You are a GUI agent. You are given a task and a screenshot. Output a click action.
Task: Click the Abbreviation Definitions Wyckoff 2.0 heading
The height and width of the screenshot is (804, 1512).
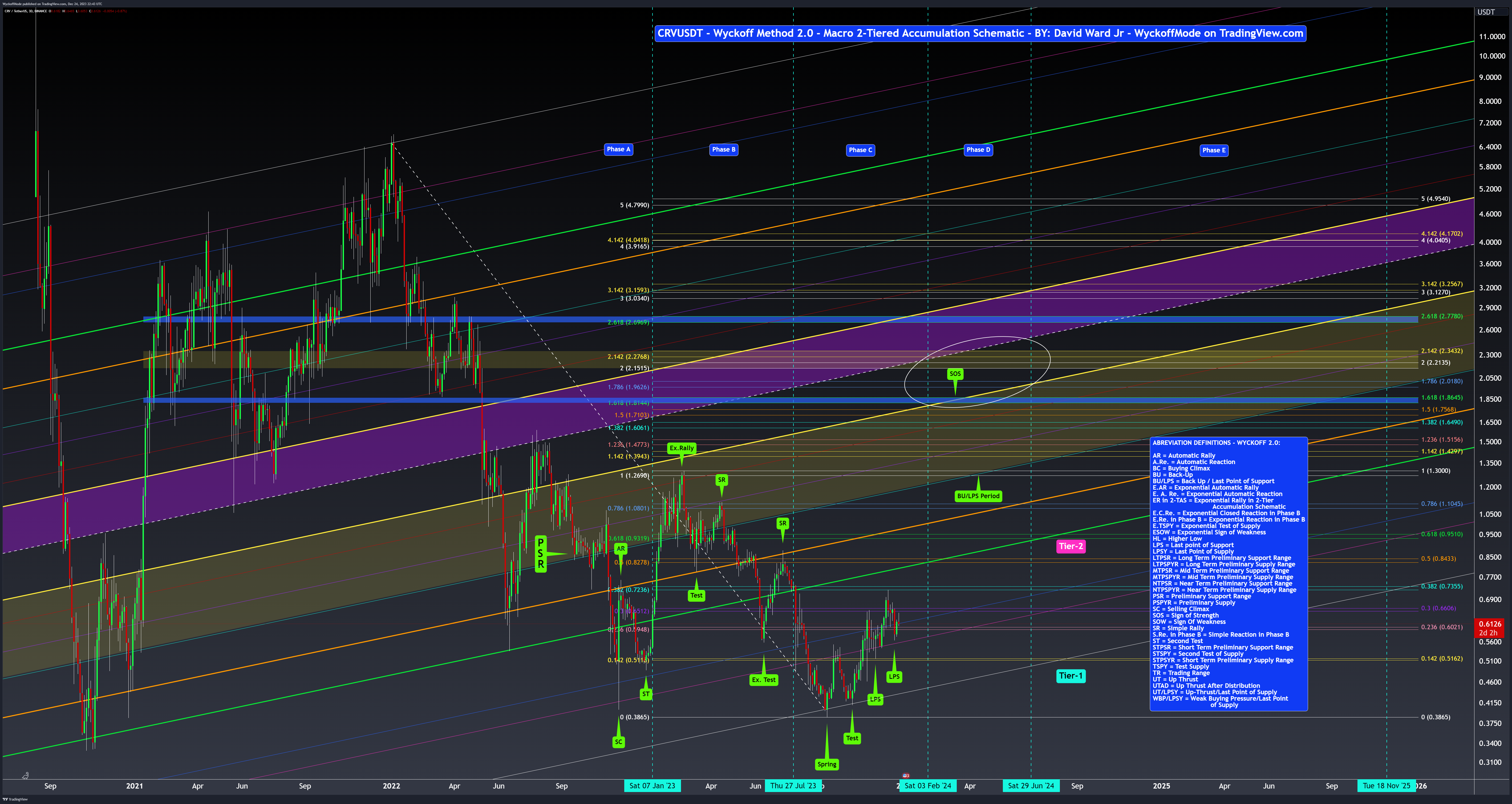[1216, 442]
